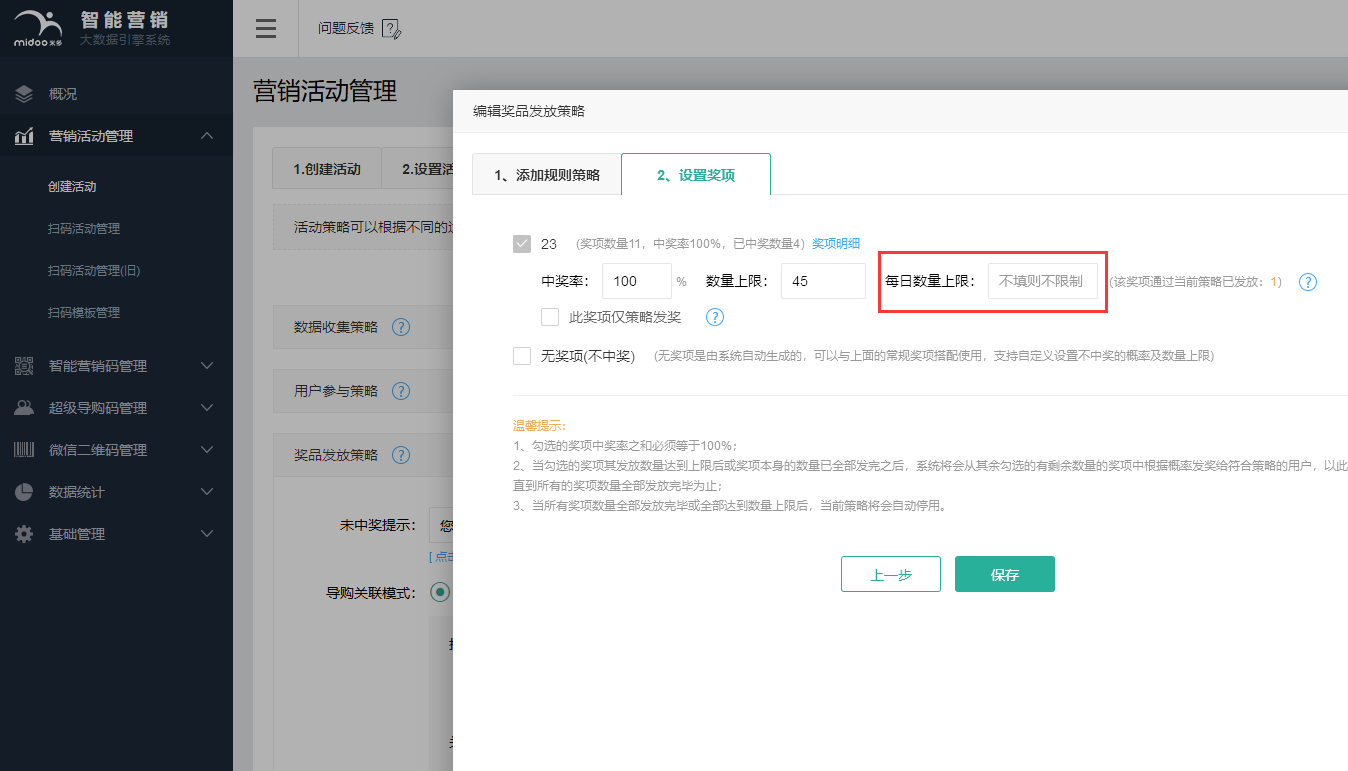The width and height of the screenshot is (1348, 771).
Task: Click help icon beside 用户参与策略
Action: 401,391
